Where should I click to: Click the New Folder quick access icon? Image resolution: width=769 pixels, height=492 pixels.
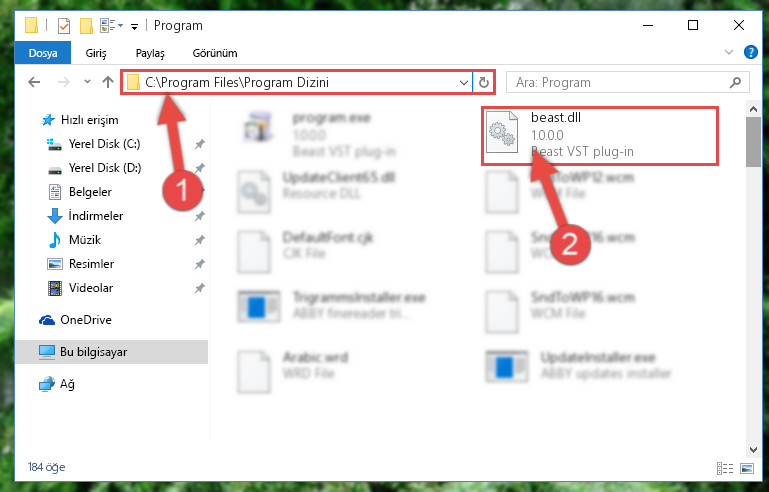pyautogui.click(x=86, y=26)
